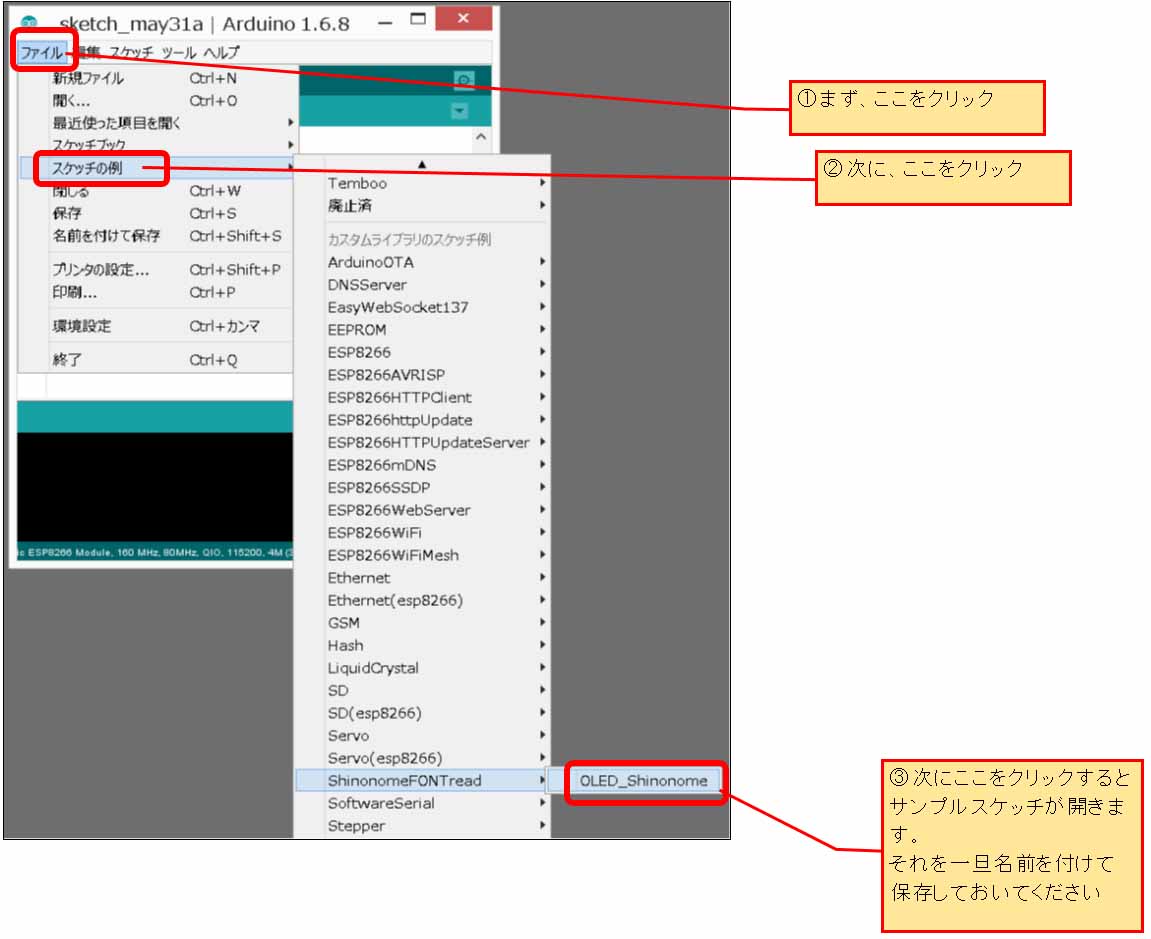The height and width of the screenshot is (939, 1151).
Task: Open Ethernet(esp8266) examples entry
Action: pyautogui.click(x=422, y=600)
